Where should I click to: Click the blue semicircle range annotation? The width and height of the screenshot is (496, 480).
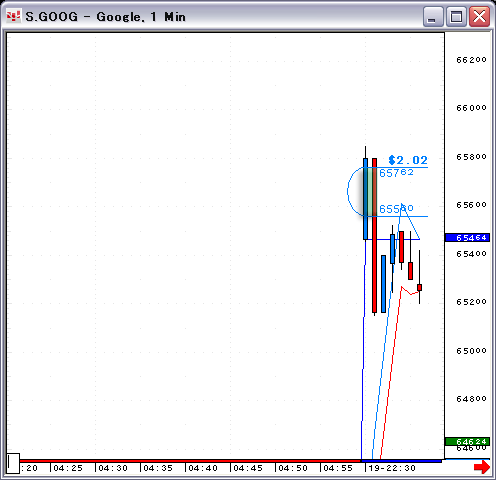pyautogui.click(x=354, y=192)
